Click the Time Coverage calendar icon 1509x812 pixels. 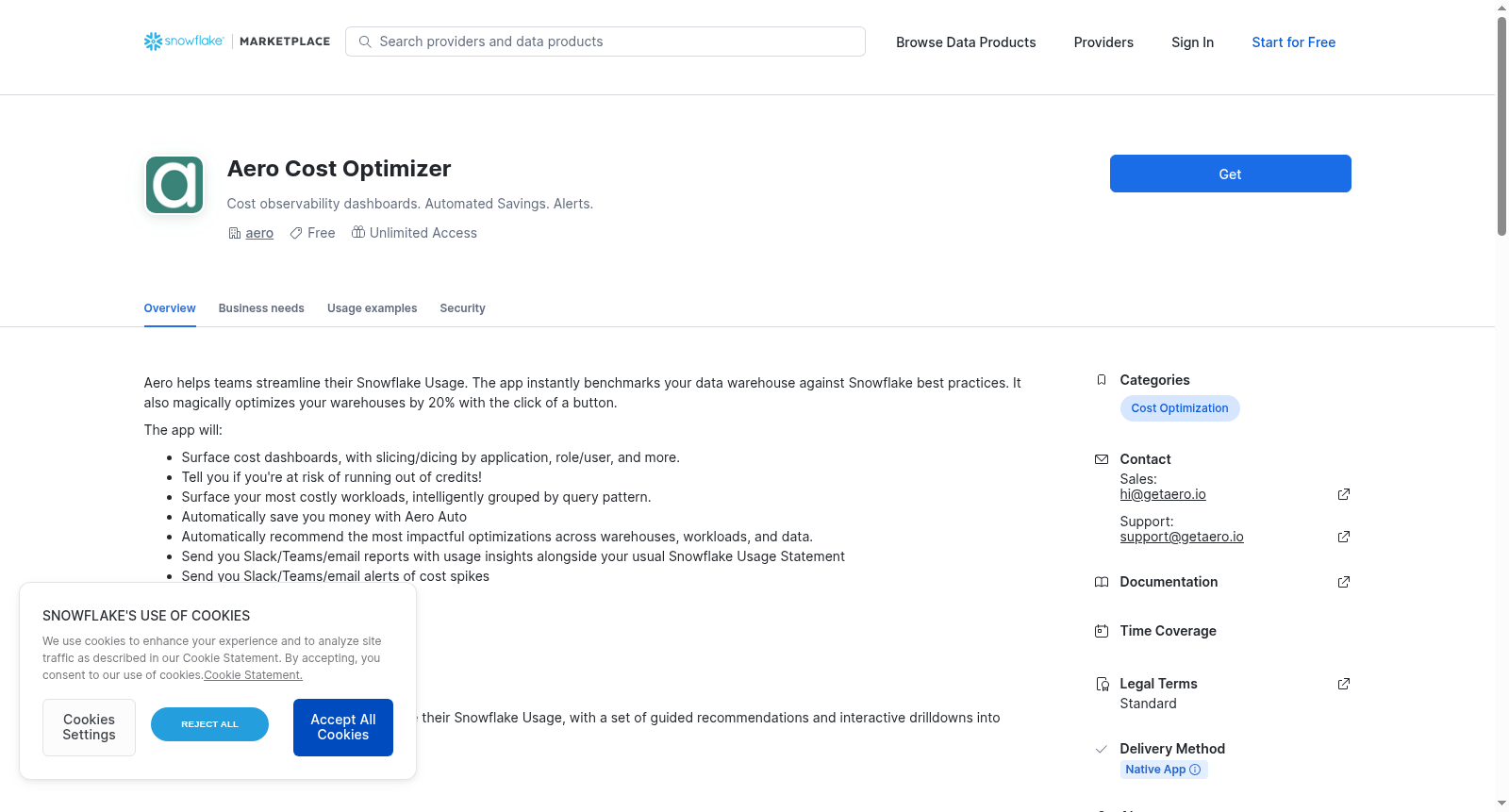[1102, 631]
